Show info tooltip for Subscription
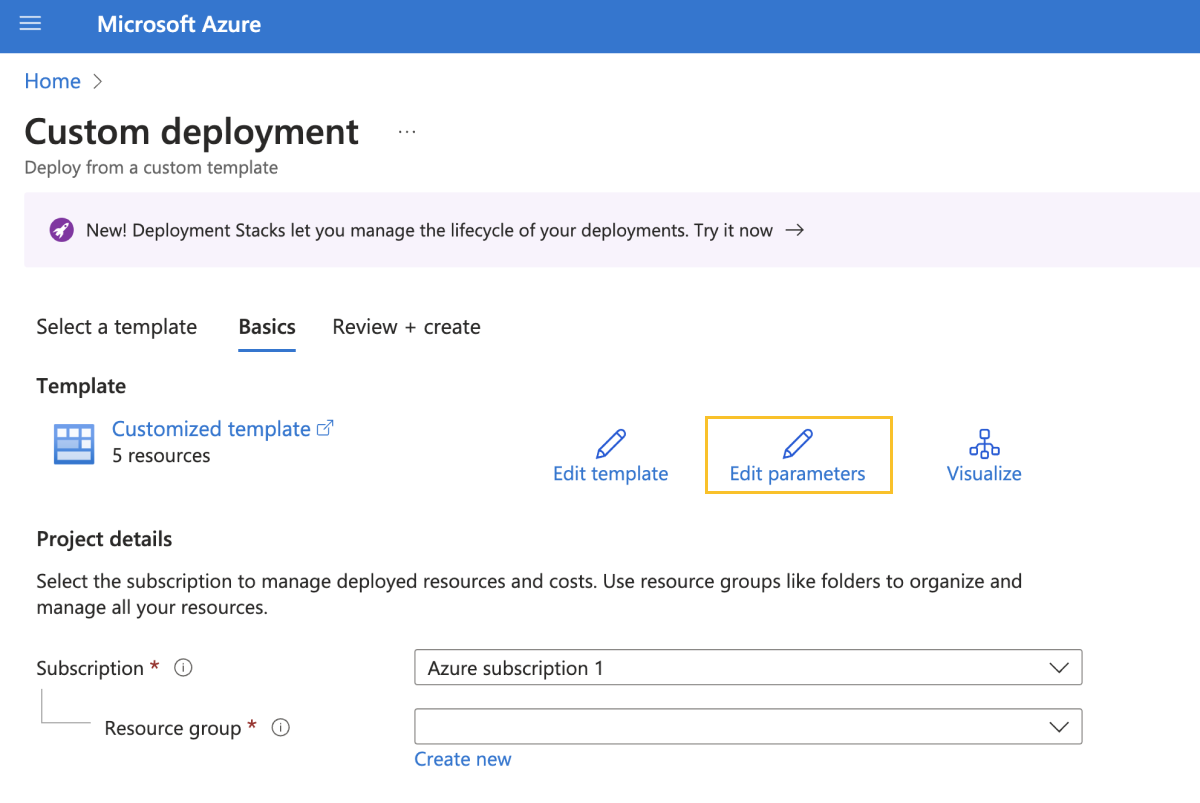The height and width of the screenshot is (803, 1200). point(183,668)
